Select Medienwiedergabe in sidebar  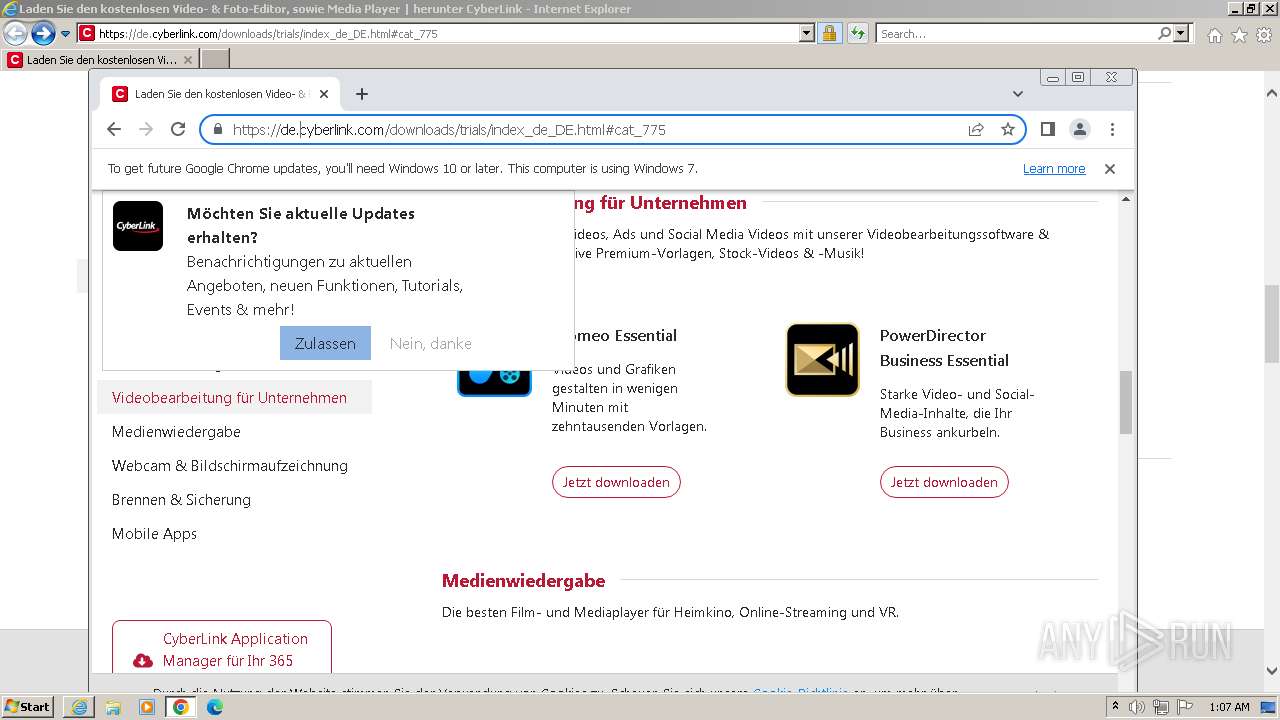[176, 432]
